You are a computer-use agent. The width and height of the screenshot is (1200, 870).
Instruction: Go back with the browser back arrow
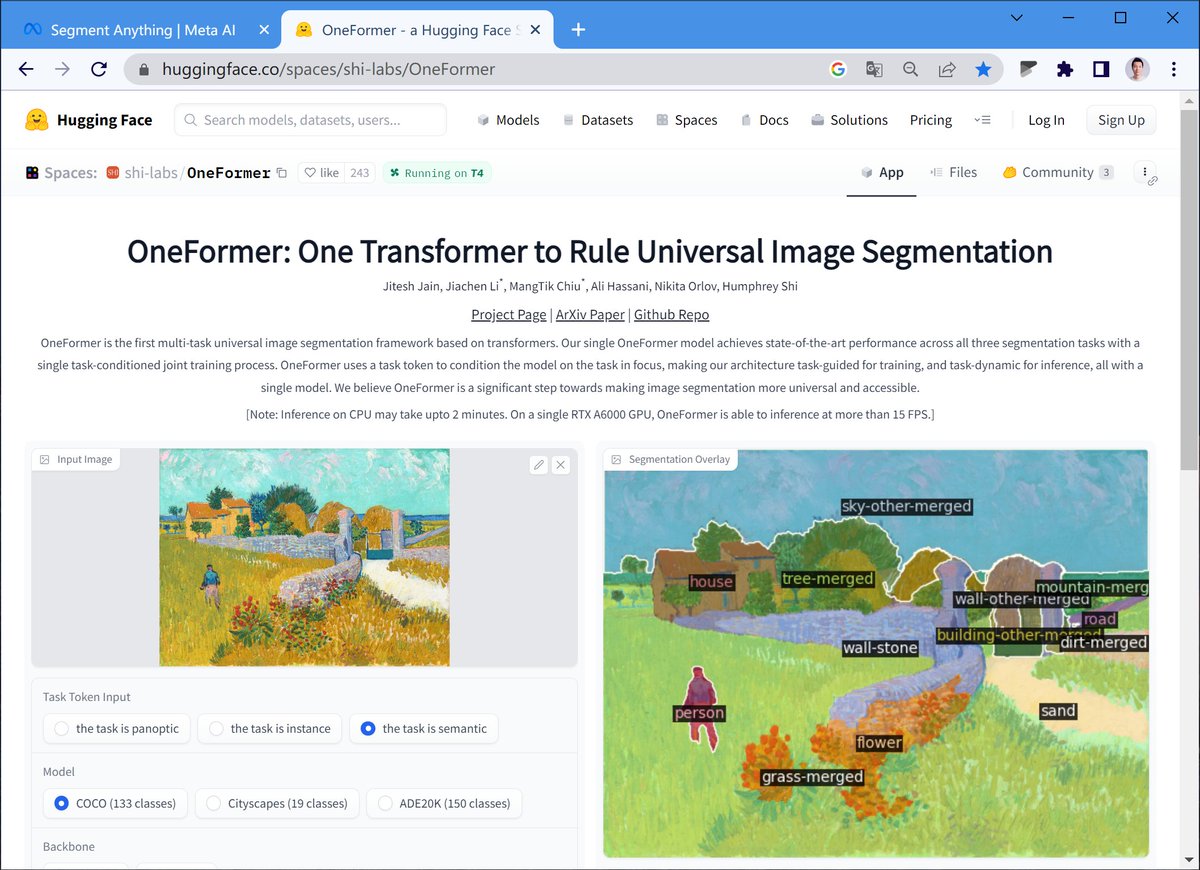tap(26, 69)
